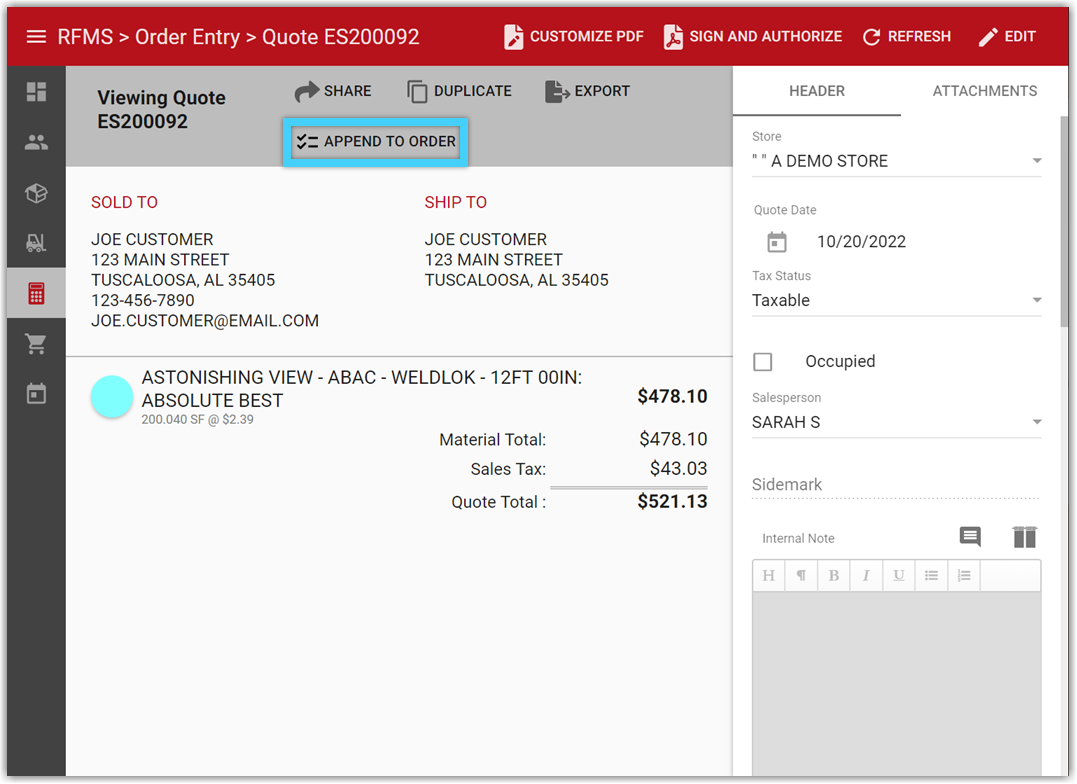Open the Salesperson dropdown
Viewport: 1077px width, 784px height.
1036,422
